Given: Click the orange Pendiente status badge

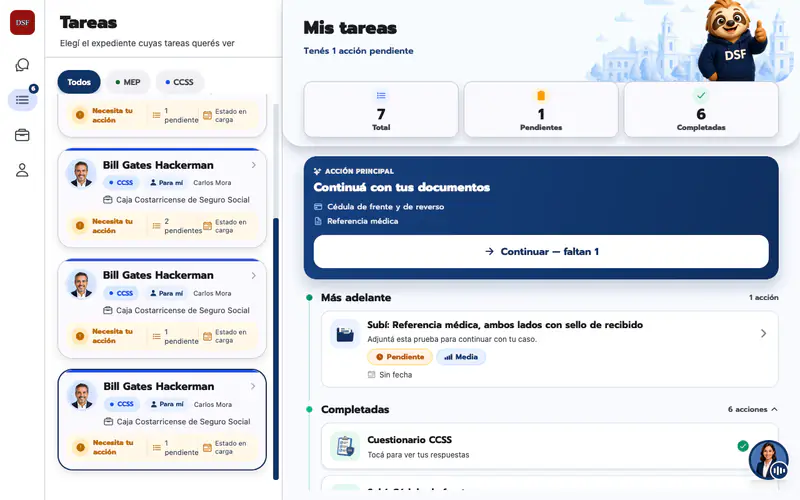Looking at the screenshot, I should point(400,357).
